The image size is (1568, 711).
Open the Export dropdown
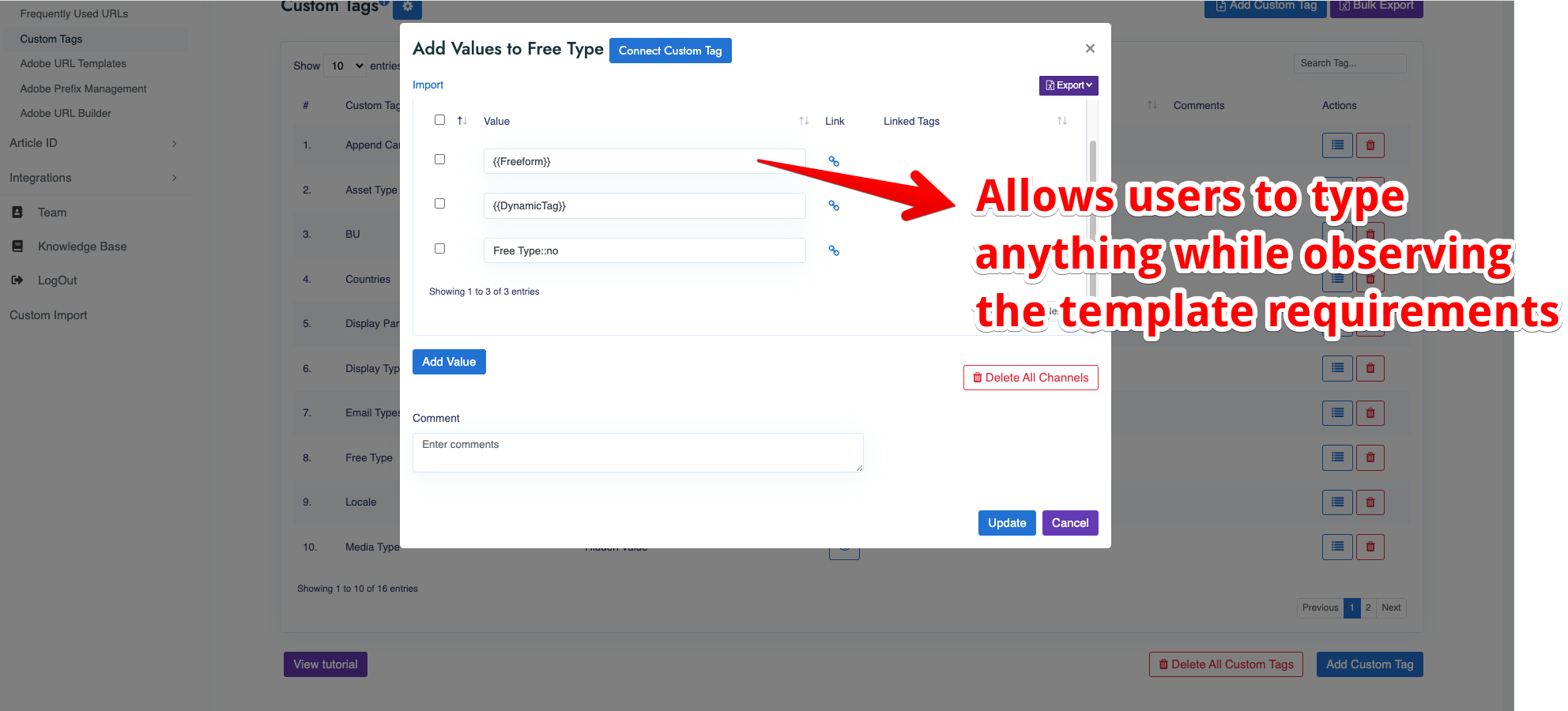[1069, 85]
